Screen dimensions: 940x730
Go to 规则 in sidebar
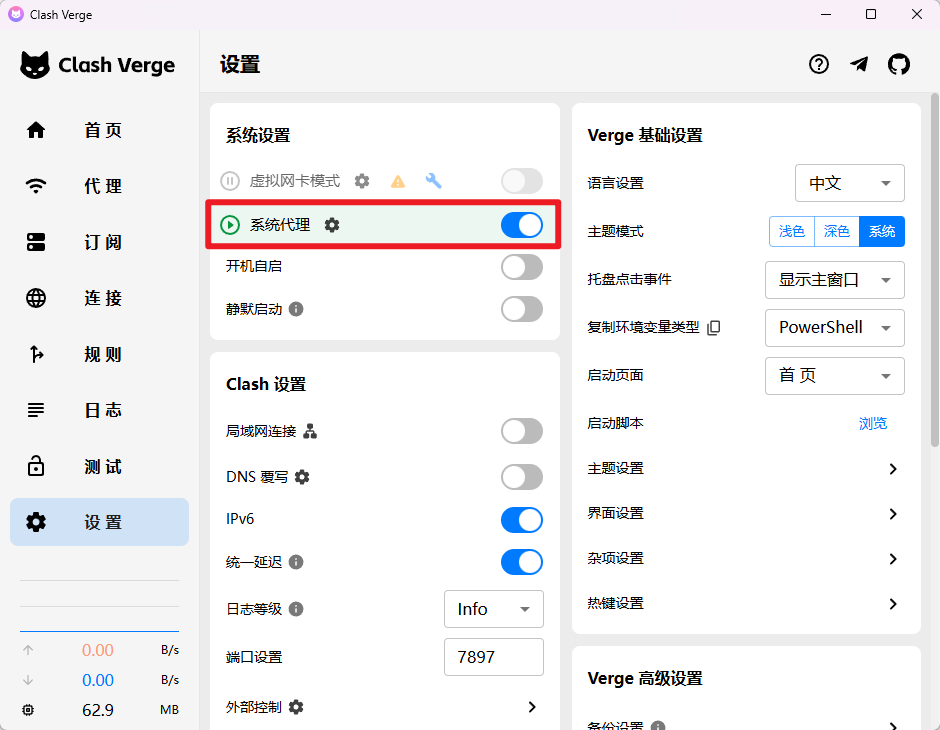coord(100,354)
